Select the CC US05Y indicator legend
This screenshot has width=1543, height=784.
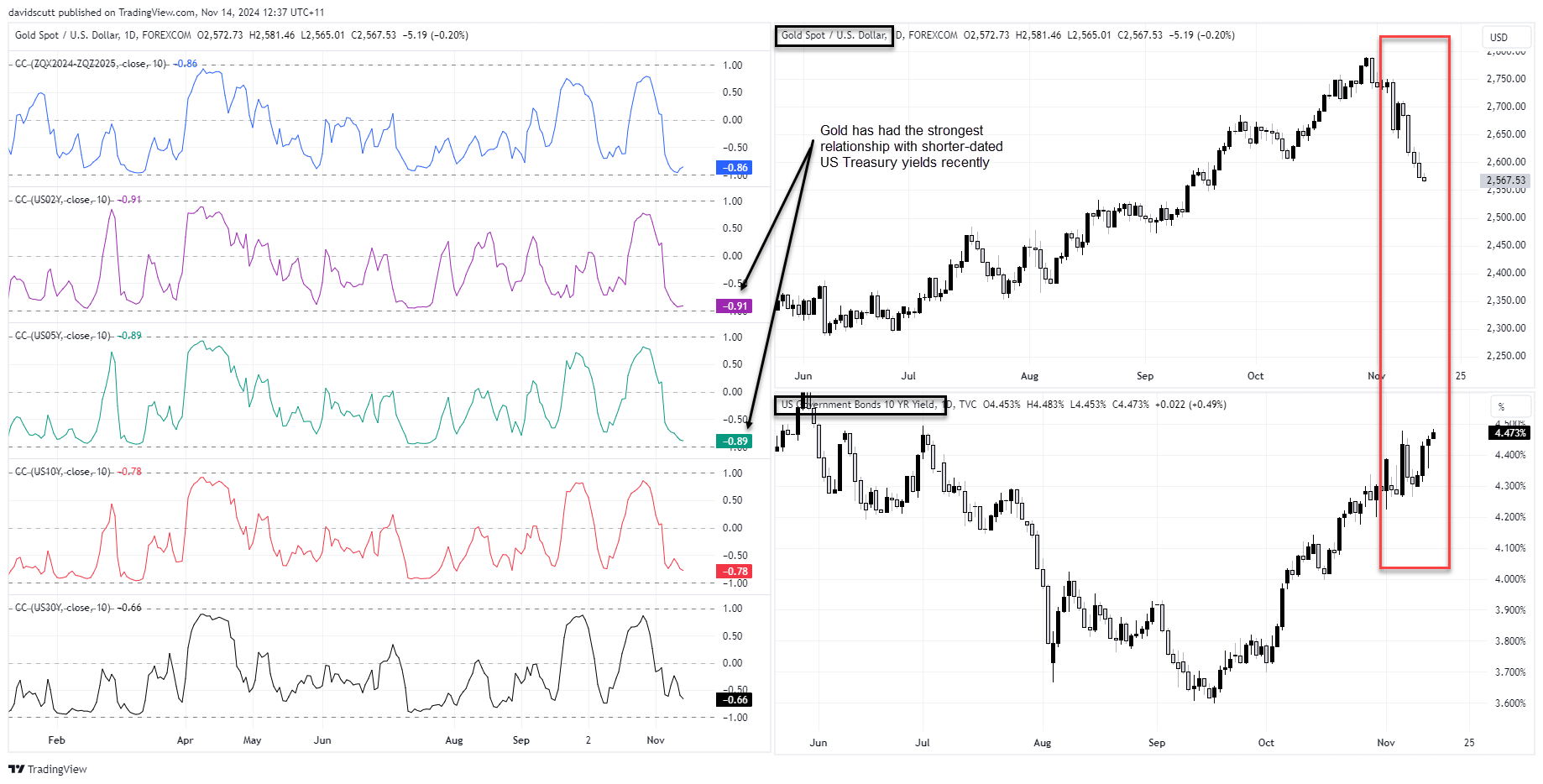[x=63, y=336]
